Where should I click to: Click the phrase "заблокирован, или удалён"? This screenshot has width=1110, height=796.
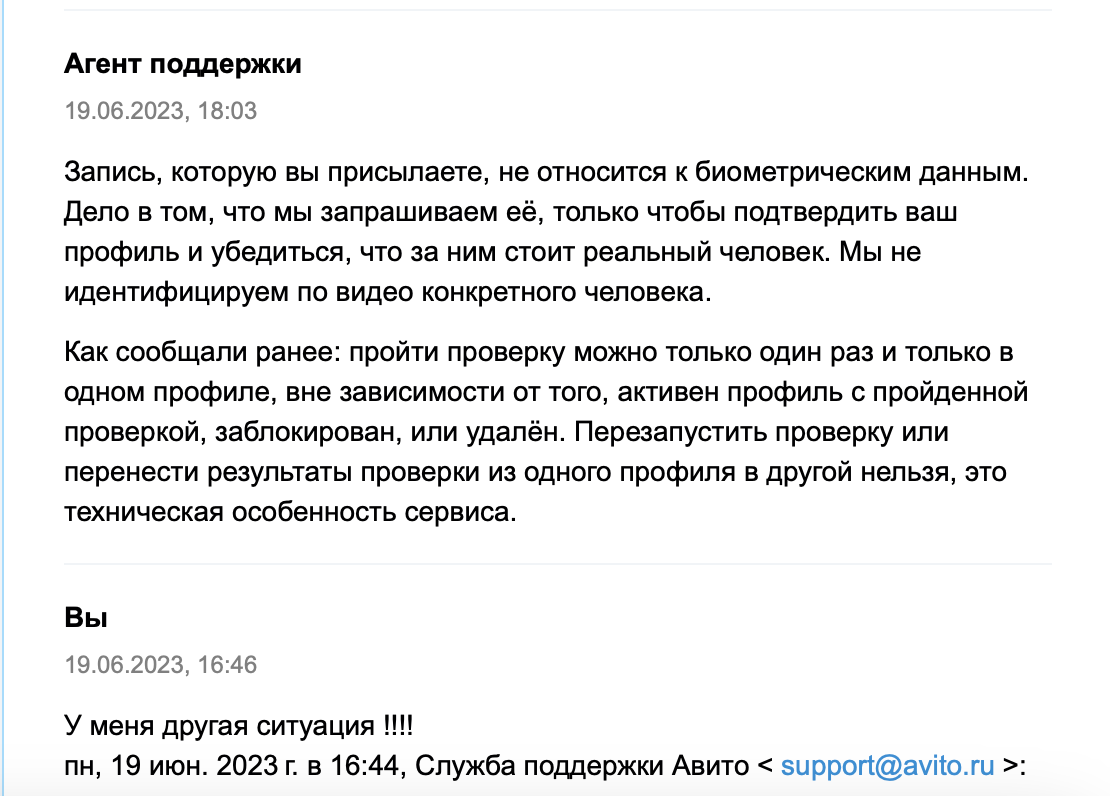(387, 432)
